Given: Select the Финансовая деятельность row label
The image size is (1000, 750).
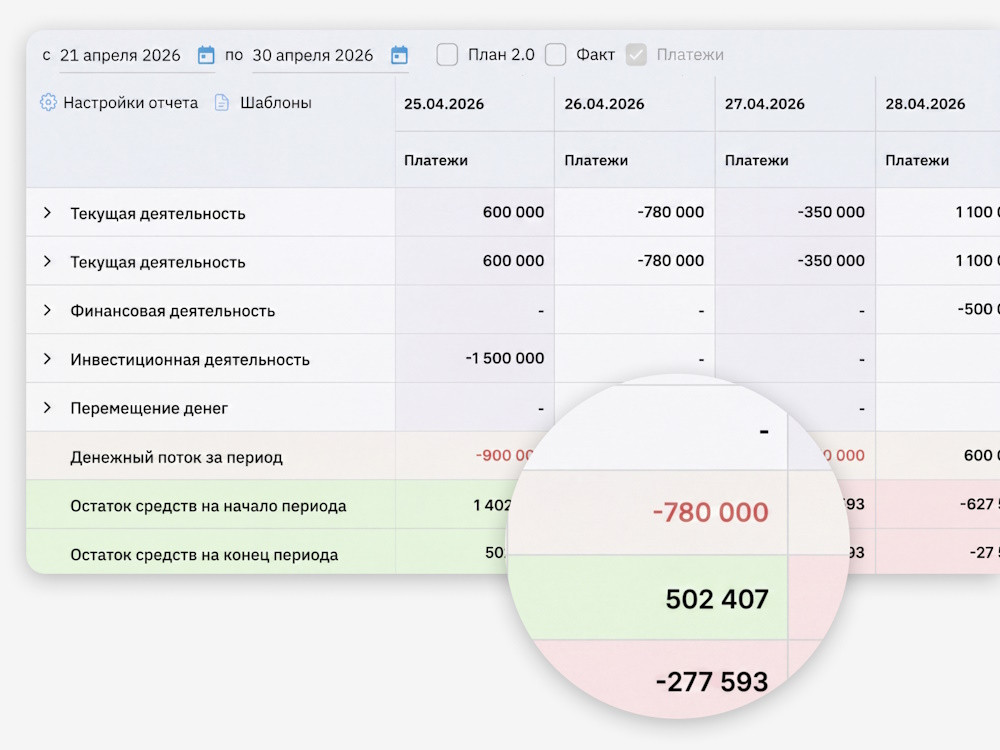Looking at the screenshot, I should point(173,311).
